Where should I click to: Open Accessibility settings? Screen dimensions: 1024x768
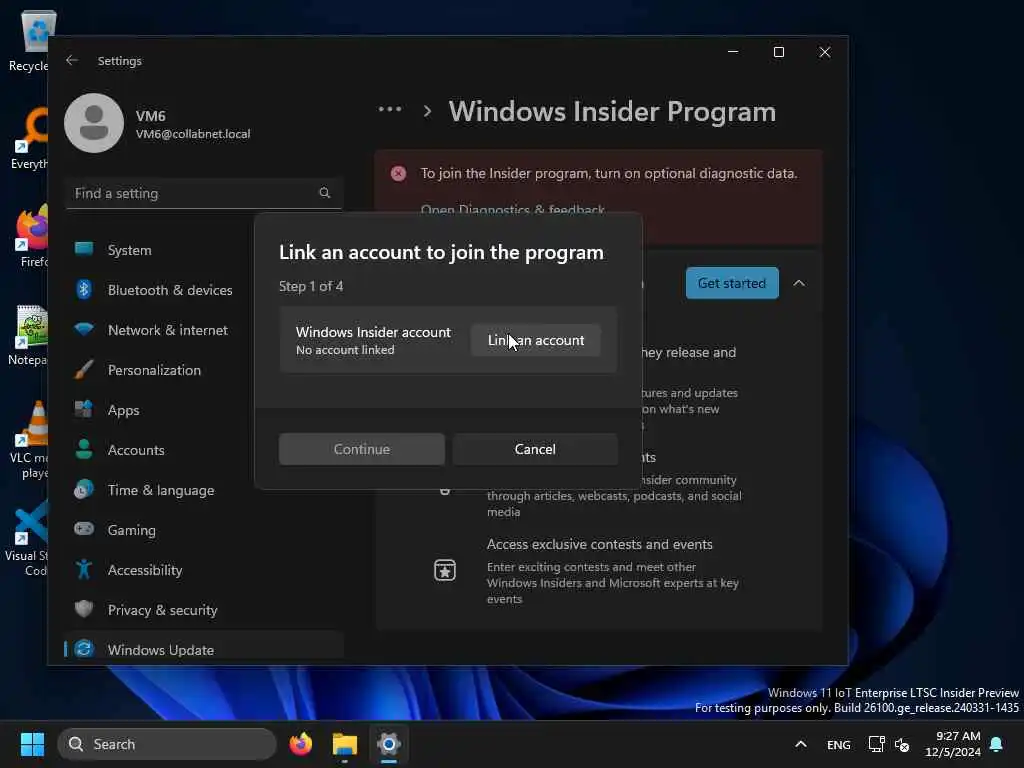pos(204,570)
